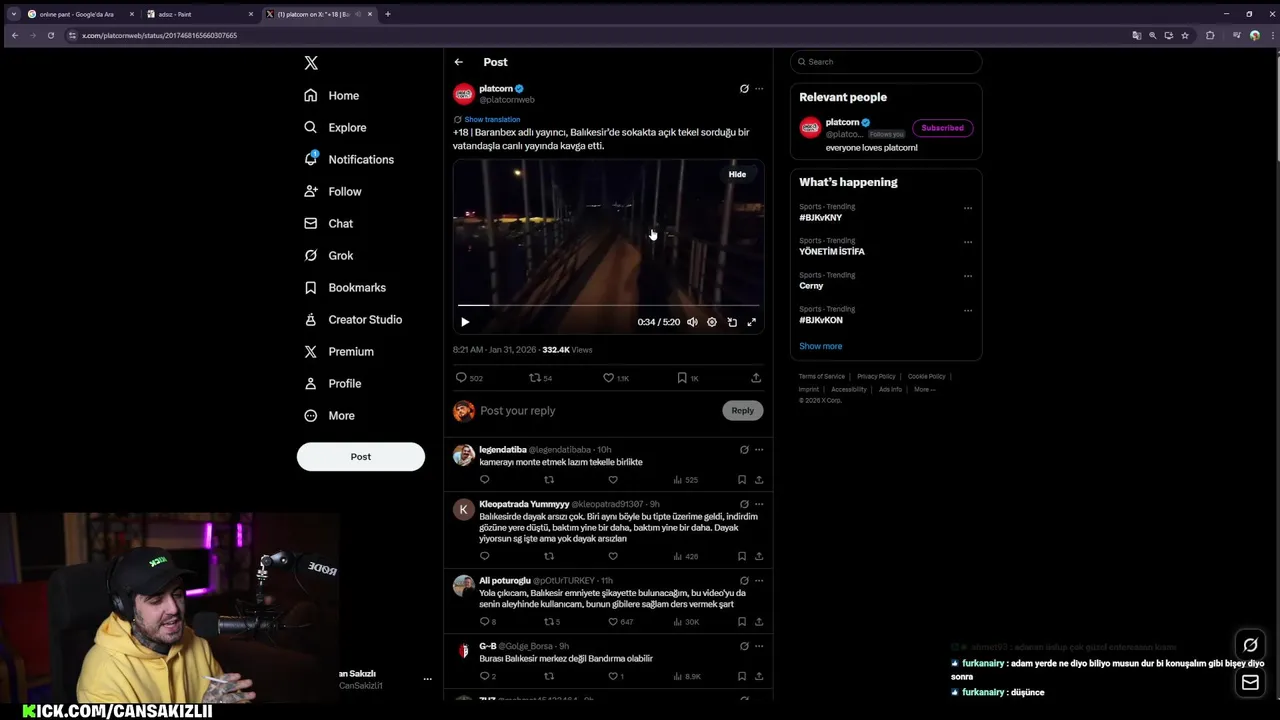Go back using the arrow beside Post

point(458,62)
